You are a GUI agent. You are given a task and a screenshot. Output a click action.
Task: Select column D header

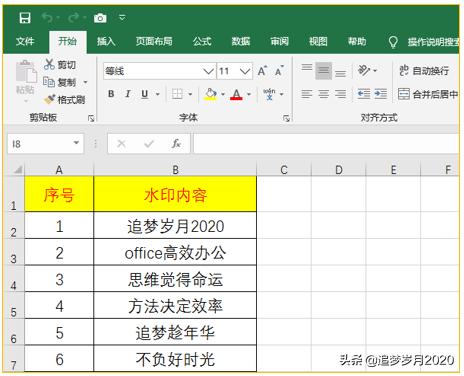coord(339,170)
